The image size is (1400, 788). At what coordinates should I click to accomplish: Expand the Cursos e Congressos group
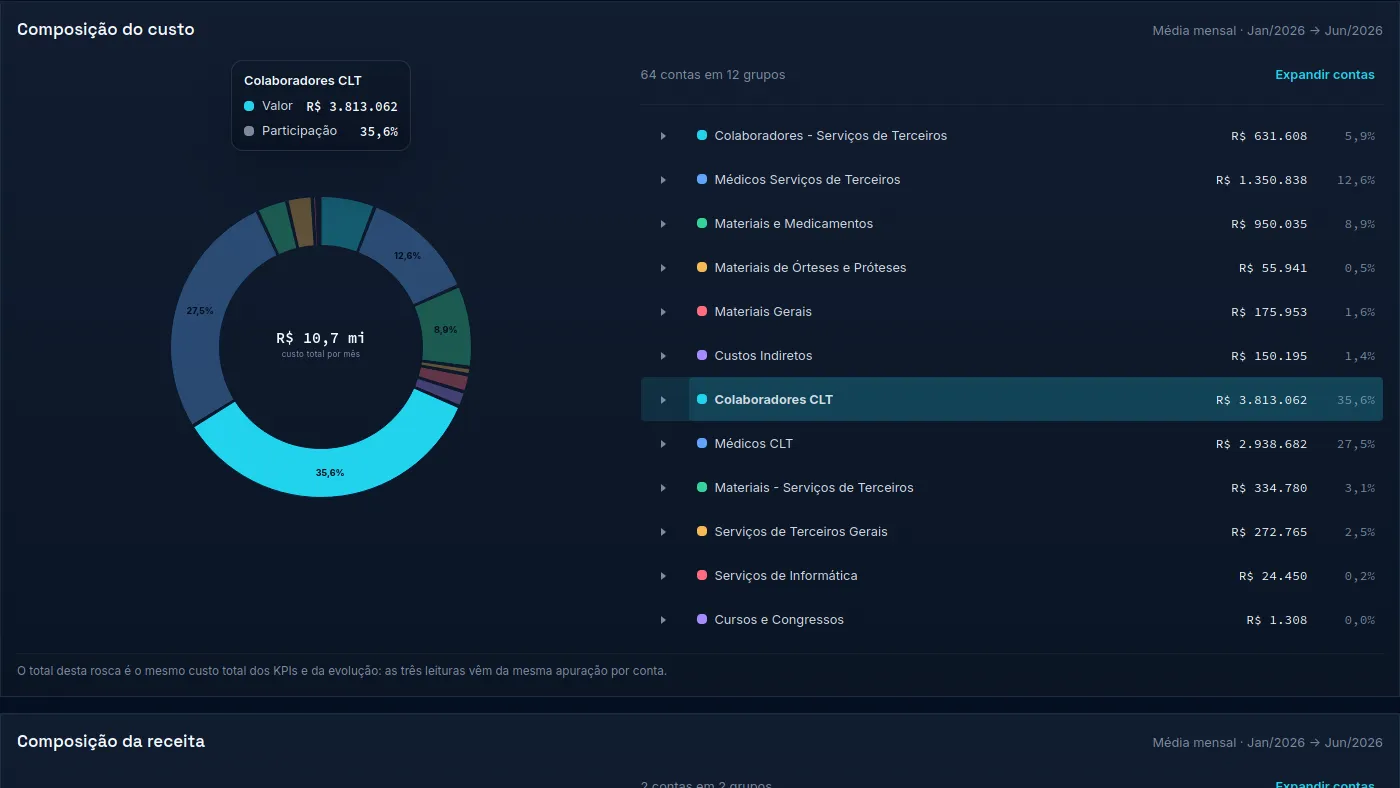point(663,620)
